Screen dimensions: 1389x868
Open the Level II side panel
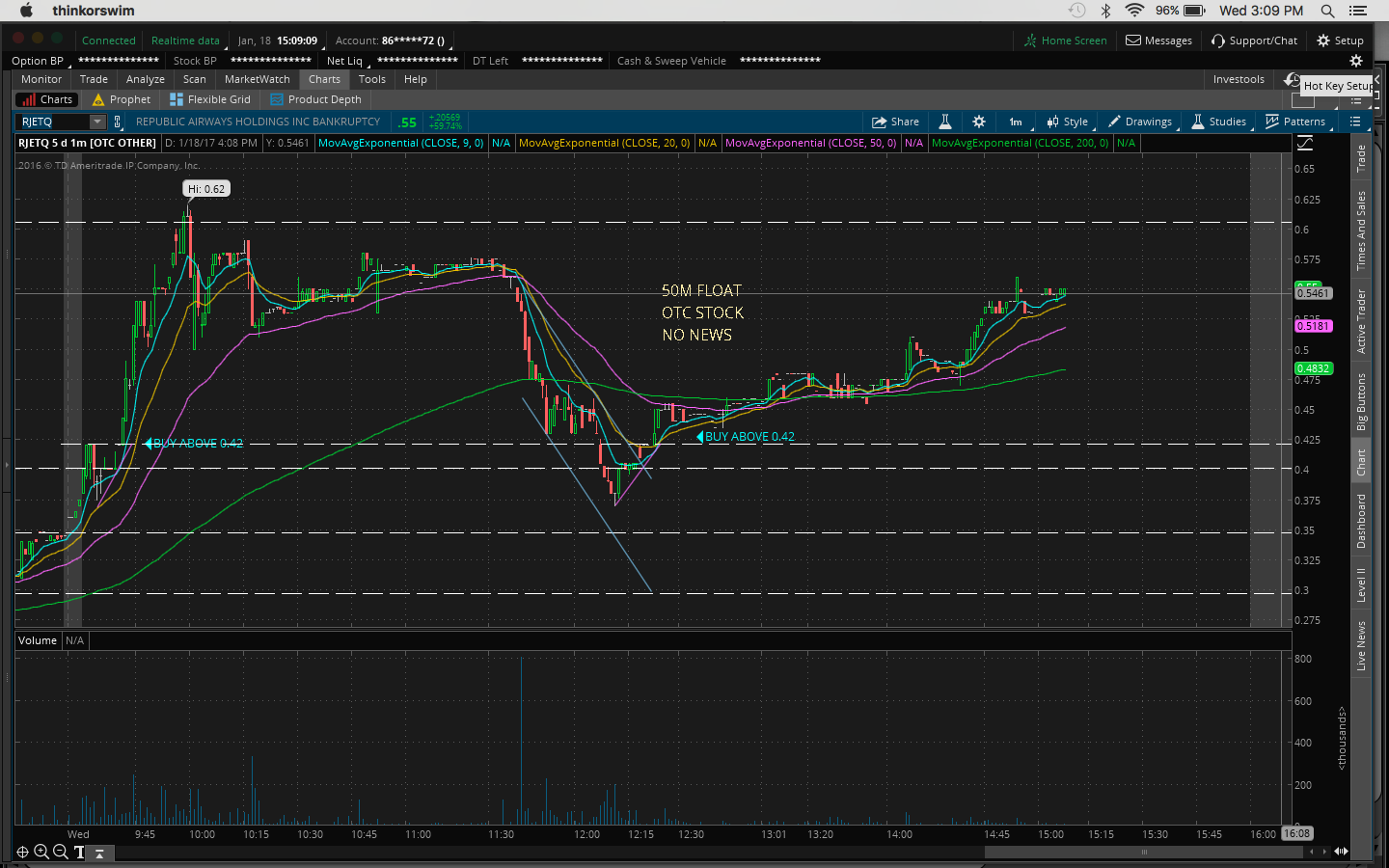(x=1361, y=585)
